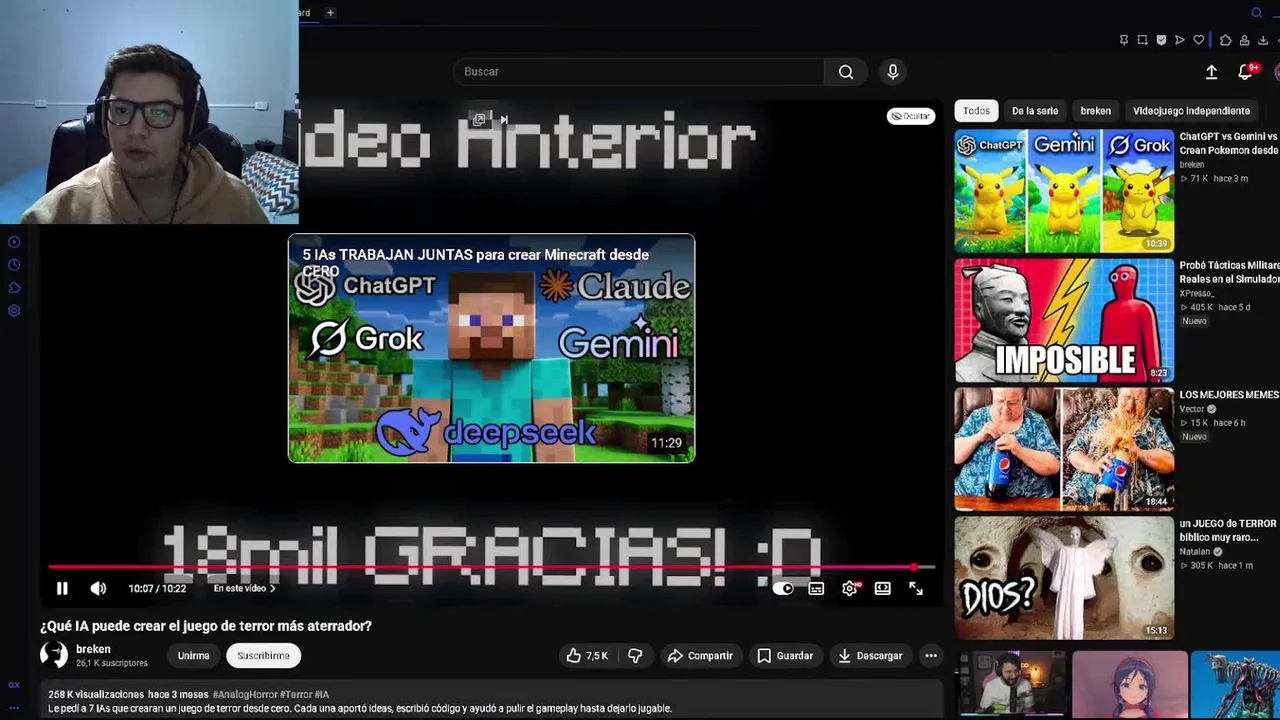Open the more actions three-dot menu
The height and width of the screenshot is (720, 1280).
click(931, 656)
